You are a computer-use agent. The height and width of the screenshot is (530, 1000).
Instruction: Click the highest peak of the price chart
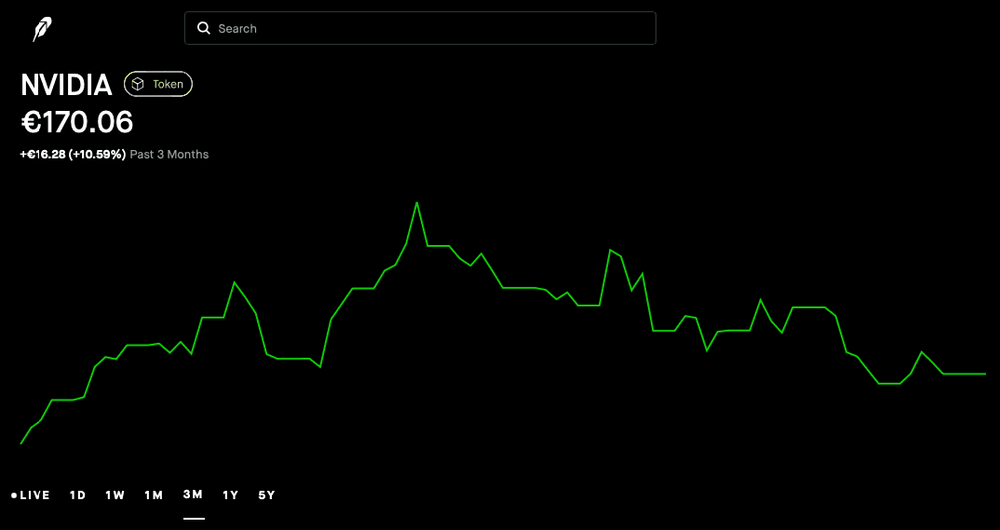pos(416,203)
